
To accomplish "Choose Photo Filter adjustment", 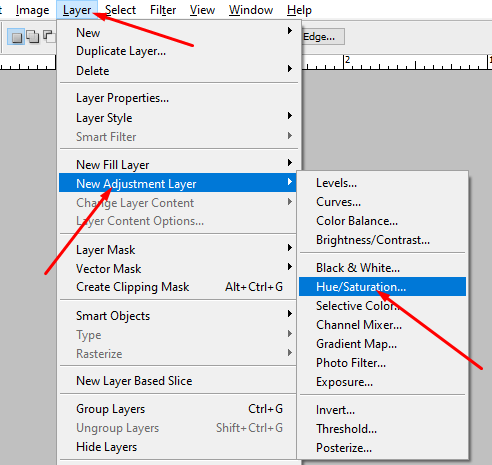I will [x=382, y=363].
